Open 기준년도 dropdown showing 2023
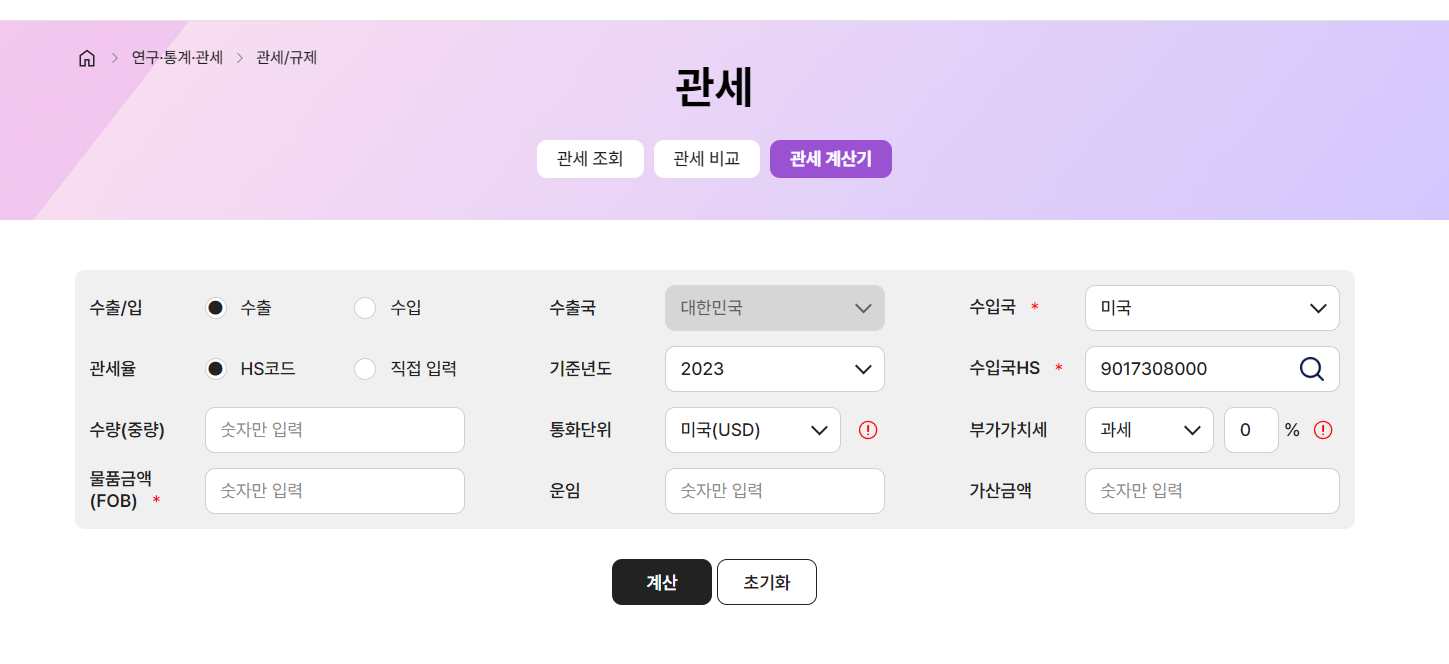The image size is (1449, 664). pos(775,369)
